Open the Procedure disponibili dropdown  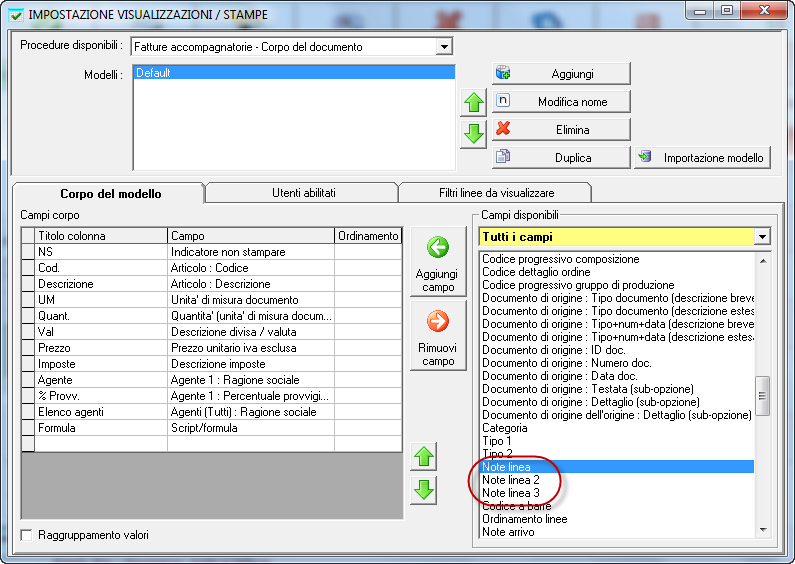[x=444, y=47]
